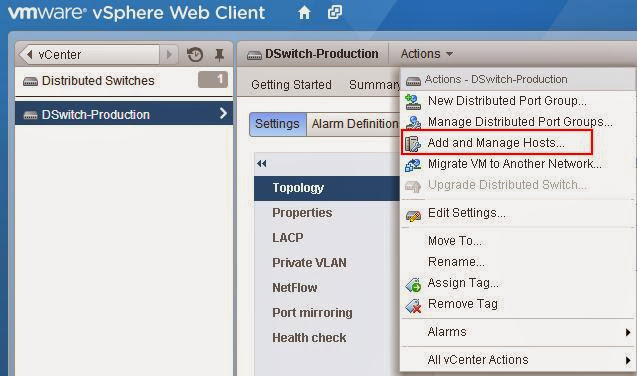Click the vCenter navigator breadcrumb label
The width and height of the screenshot is (637, 376).
(x=59, y=54)
